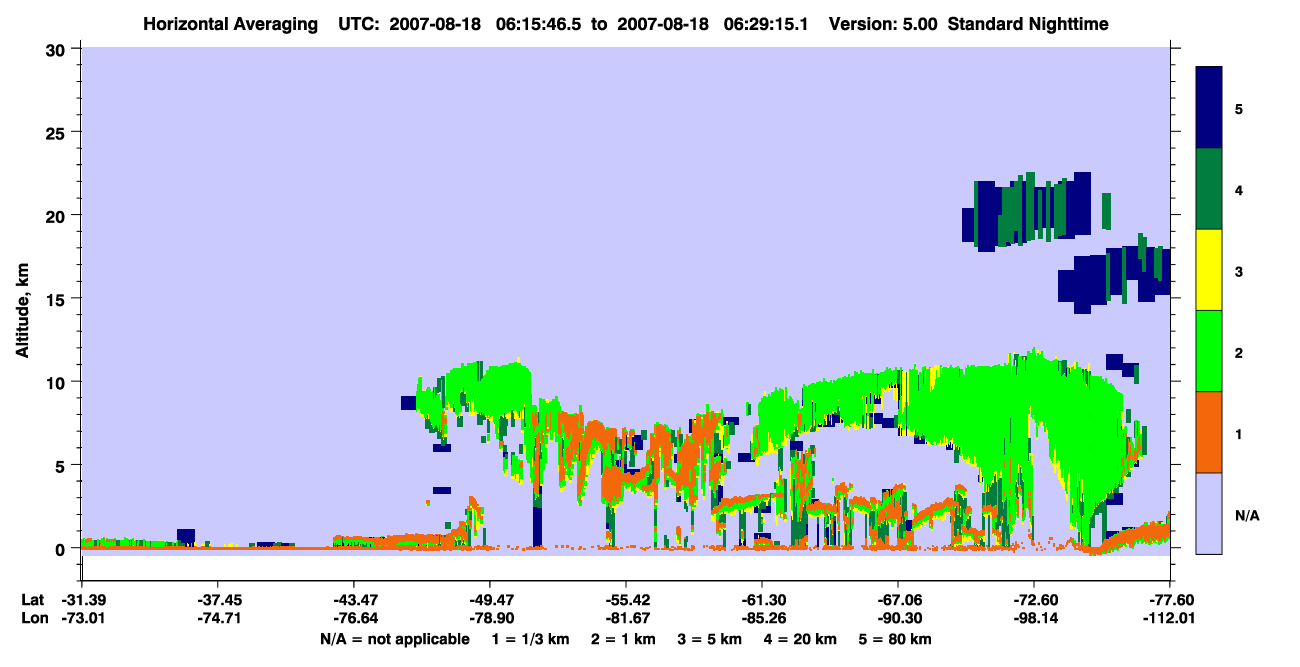Click the orange colorbar segment labeled 1
The image size is (1300, 667).
pos(1209,432)
